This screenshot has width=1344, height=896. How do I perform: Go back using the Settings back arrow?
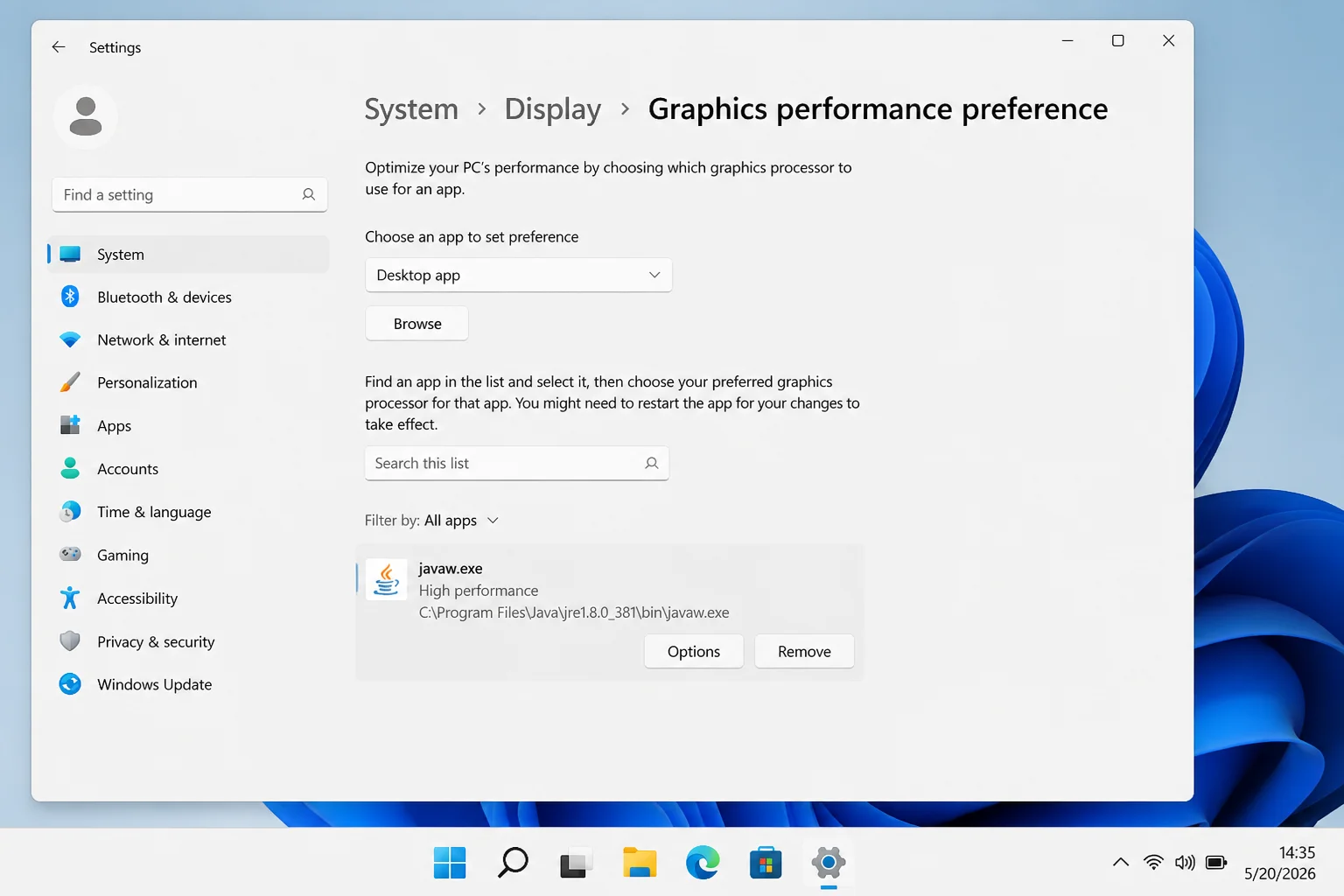[x=59, y=47]
